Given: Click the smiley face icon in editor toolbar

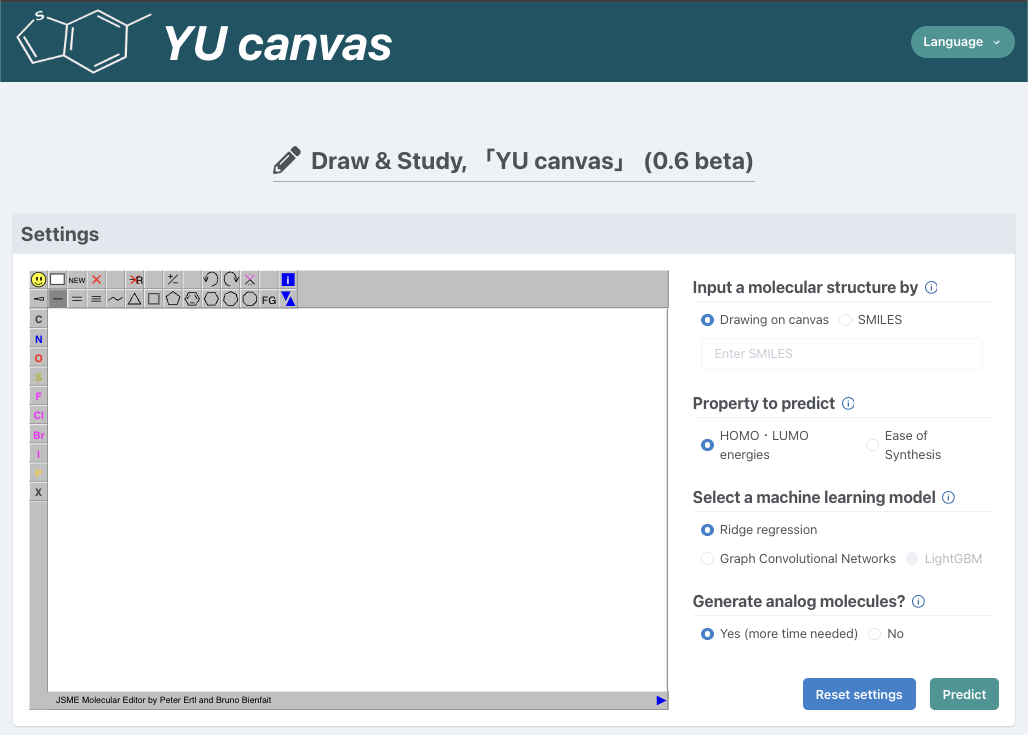Looking at the screenshot, I should (x=38, y=280).
